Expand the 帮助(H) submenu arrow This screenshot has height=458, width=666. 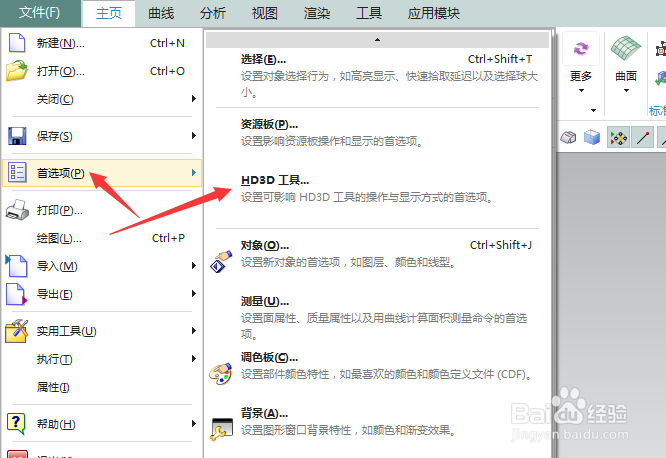click(194, 424)
